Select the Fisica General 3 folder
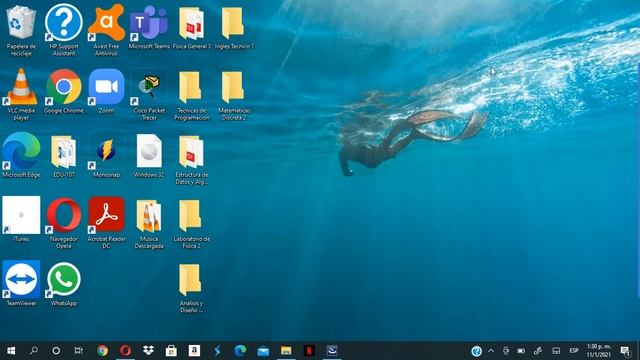 point(191,27)
